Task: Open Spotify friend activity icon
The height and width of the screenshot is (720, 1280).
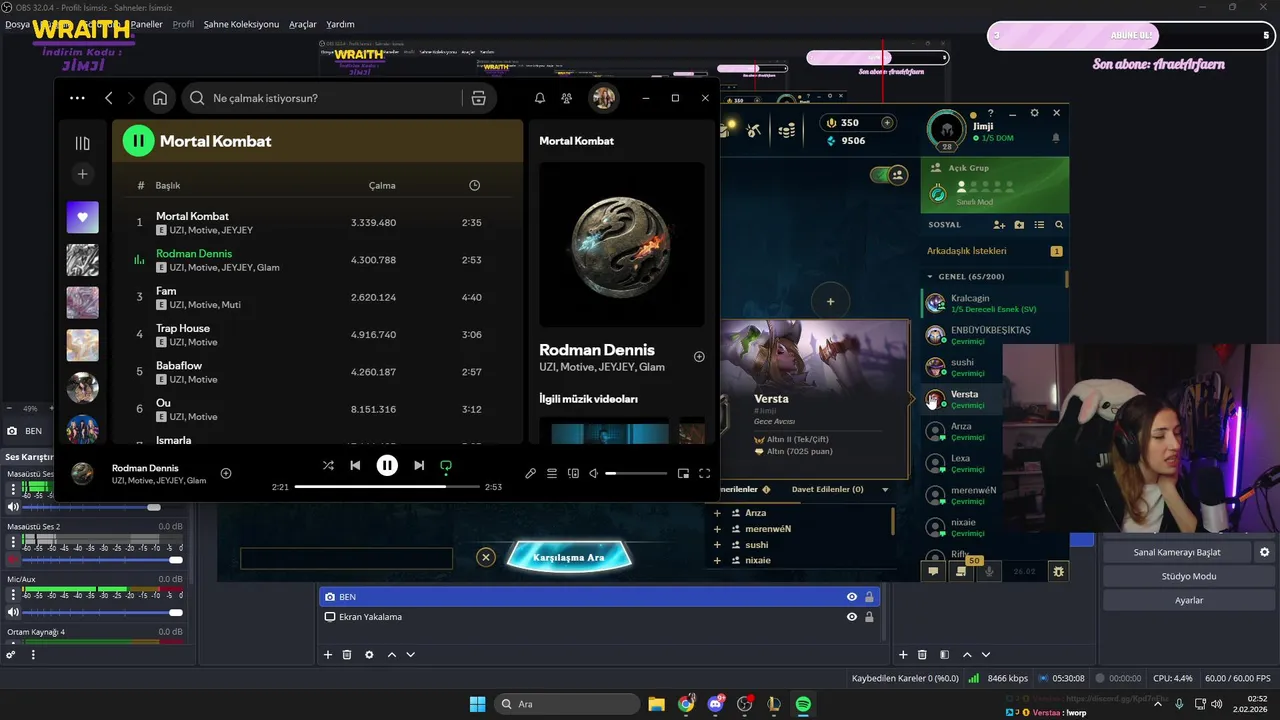Action: click(x=567, y=98)
